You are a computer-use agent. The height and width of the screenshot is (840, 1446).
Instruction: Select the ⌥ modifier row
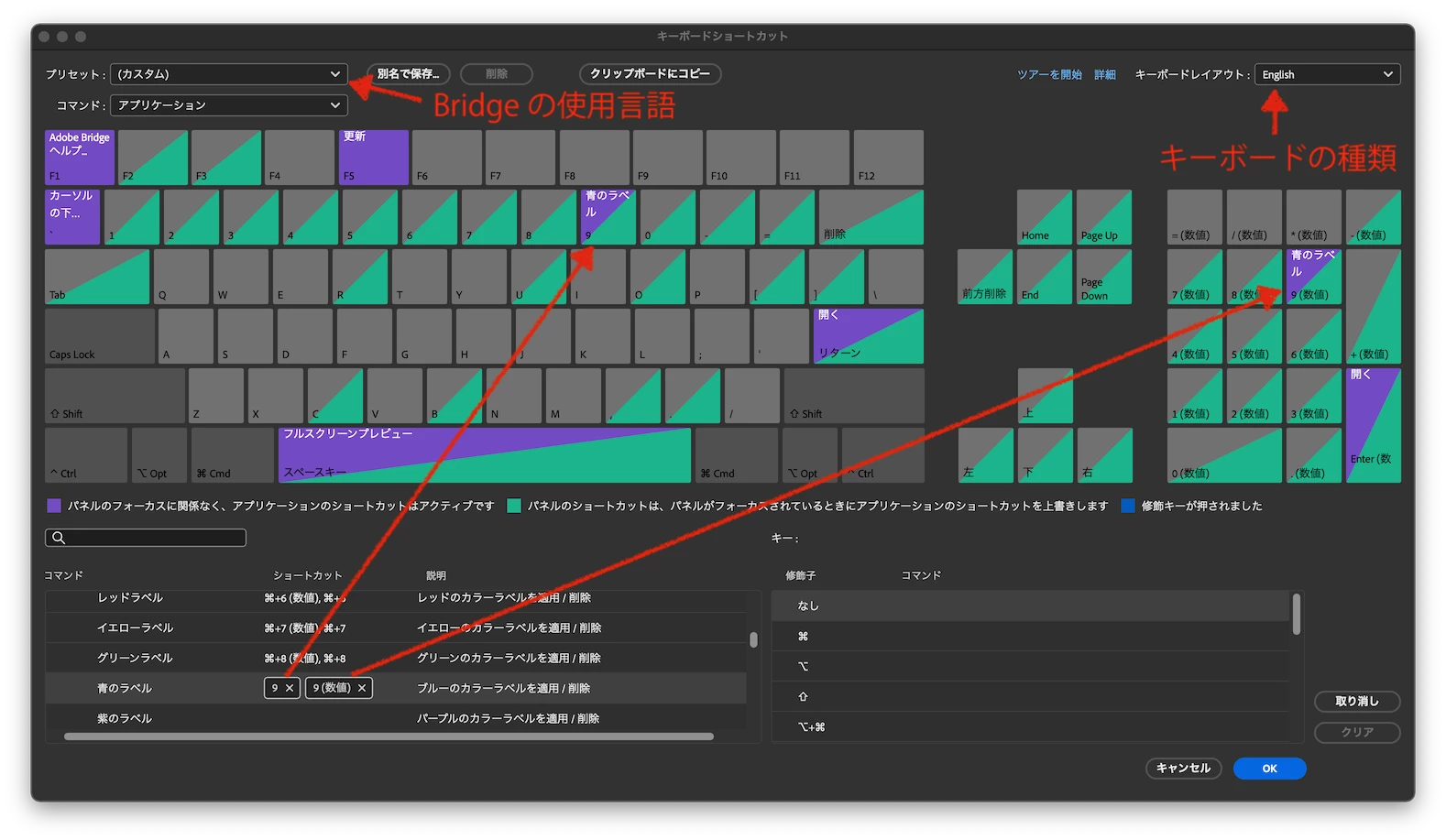click(x=1030, y=667)
